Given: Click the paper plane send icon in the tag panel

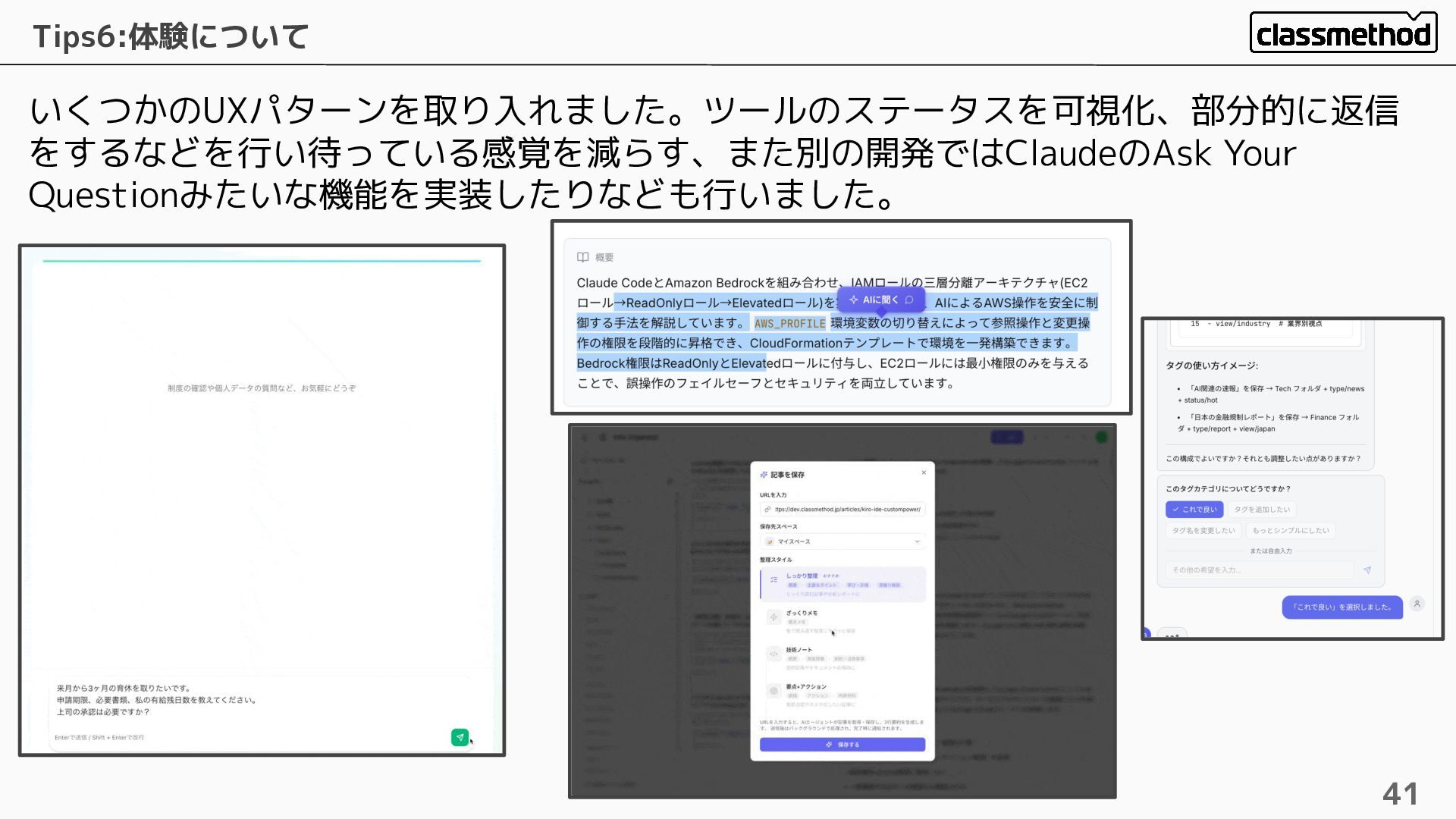Looking at the screenshot, I should tap(1367, 570).
